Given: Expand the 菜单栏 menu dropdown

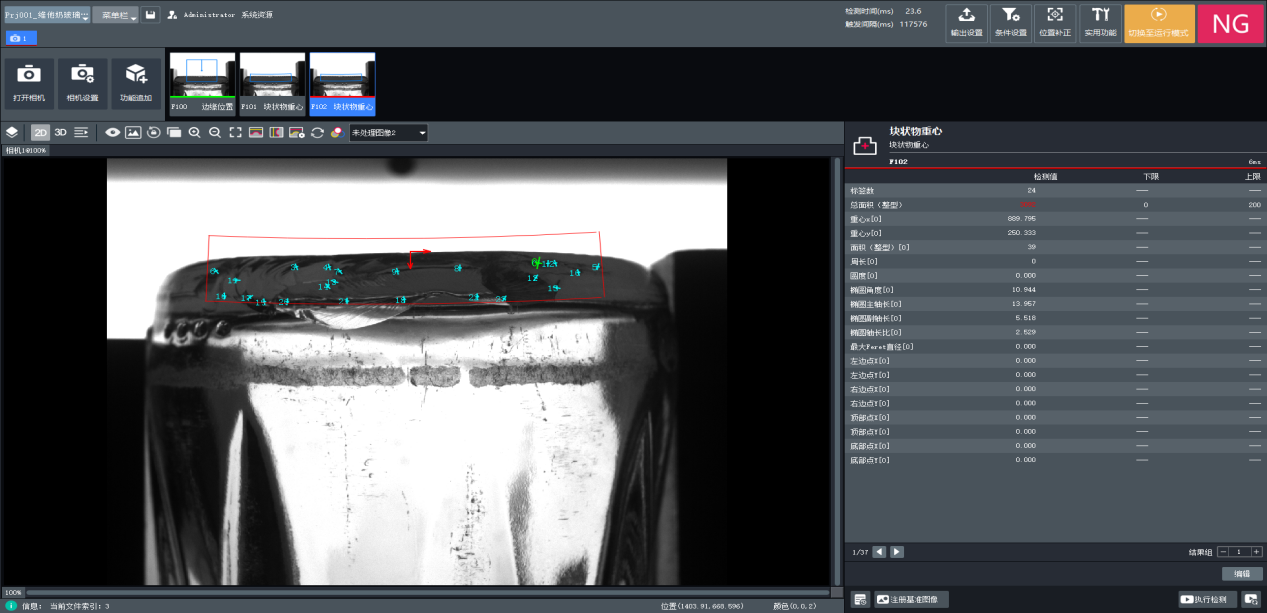Looking at the screenshot, I should tap(115, 15).
